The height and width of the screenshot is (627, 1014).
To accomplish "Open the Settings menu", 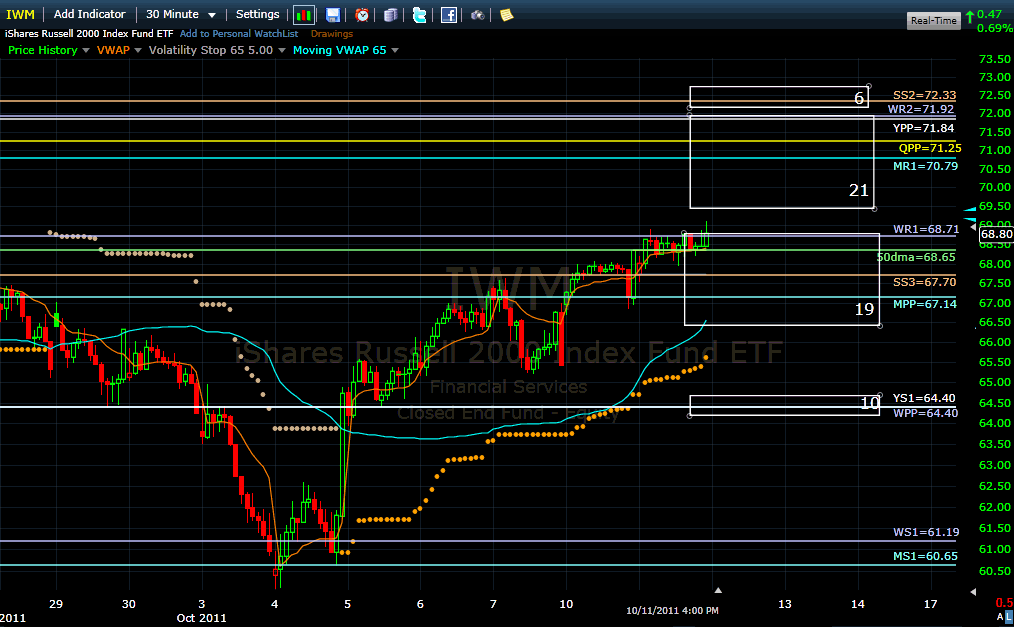I will click(257, 14).
